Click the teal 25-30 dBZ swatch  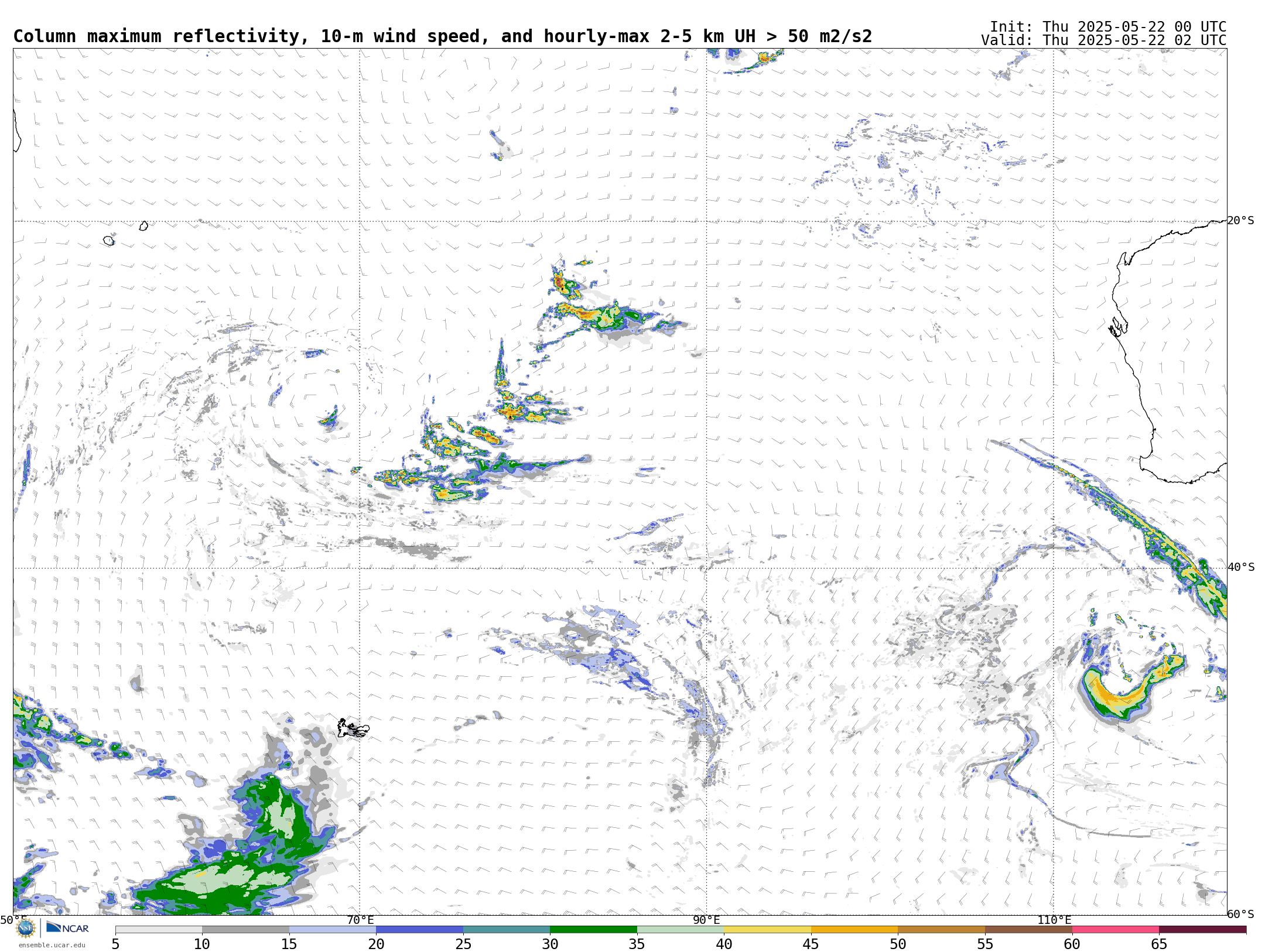coord(507,930)
